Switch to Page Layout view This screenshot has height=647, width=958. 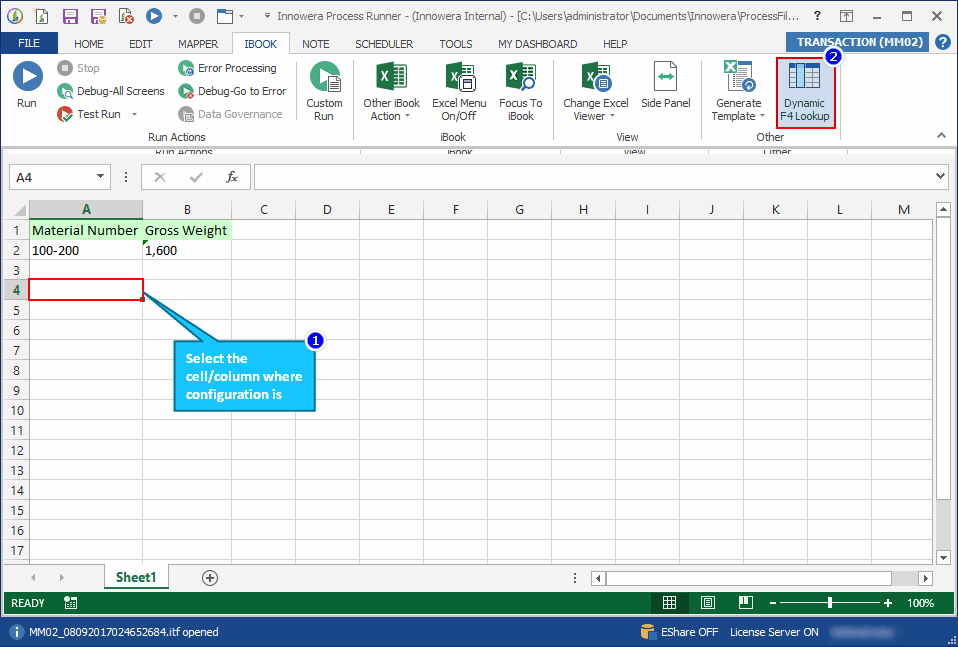point(707,602)
